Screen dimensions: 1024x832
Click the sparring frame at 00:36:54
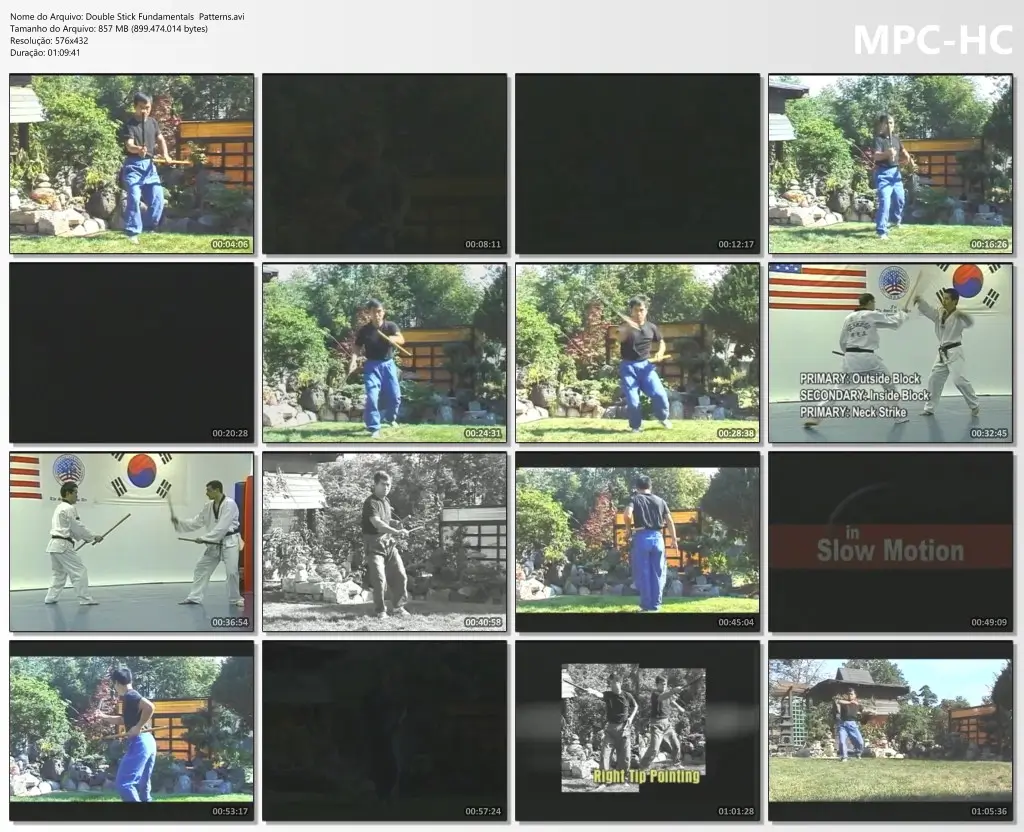(132, 541)
